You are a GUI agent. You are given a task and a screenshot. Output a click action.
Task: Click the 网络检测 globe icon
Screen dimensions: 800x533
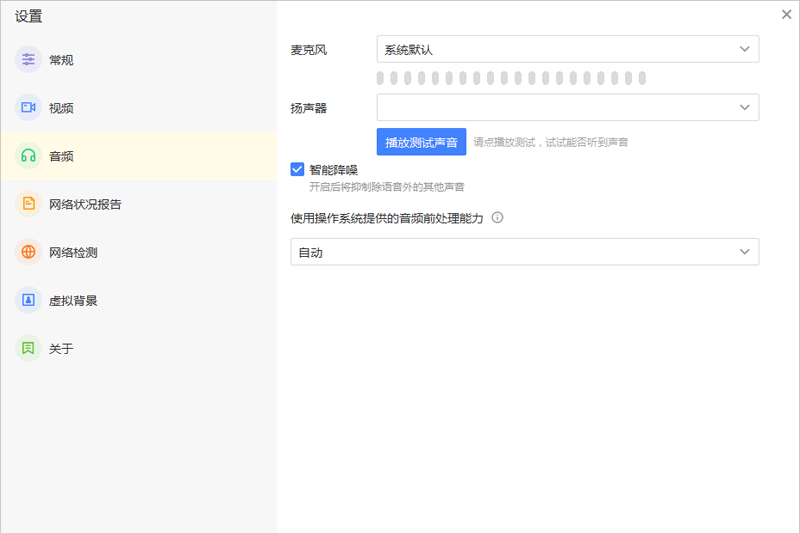coord(29,252)
